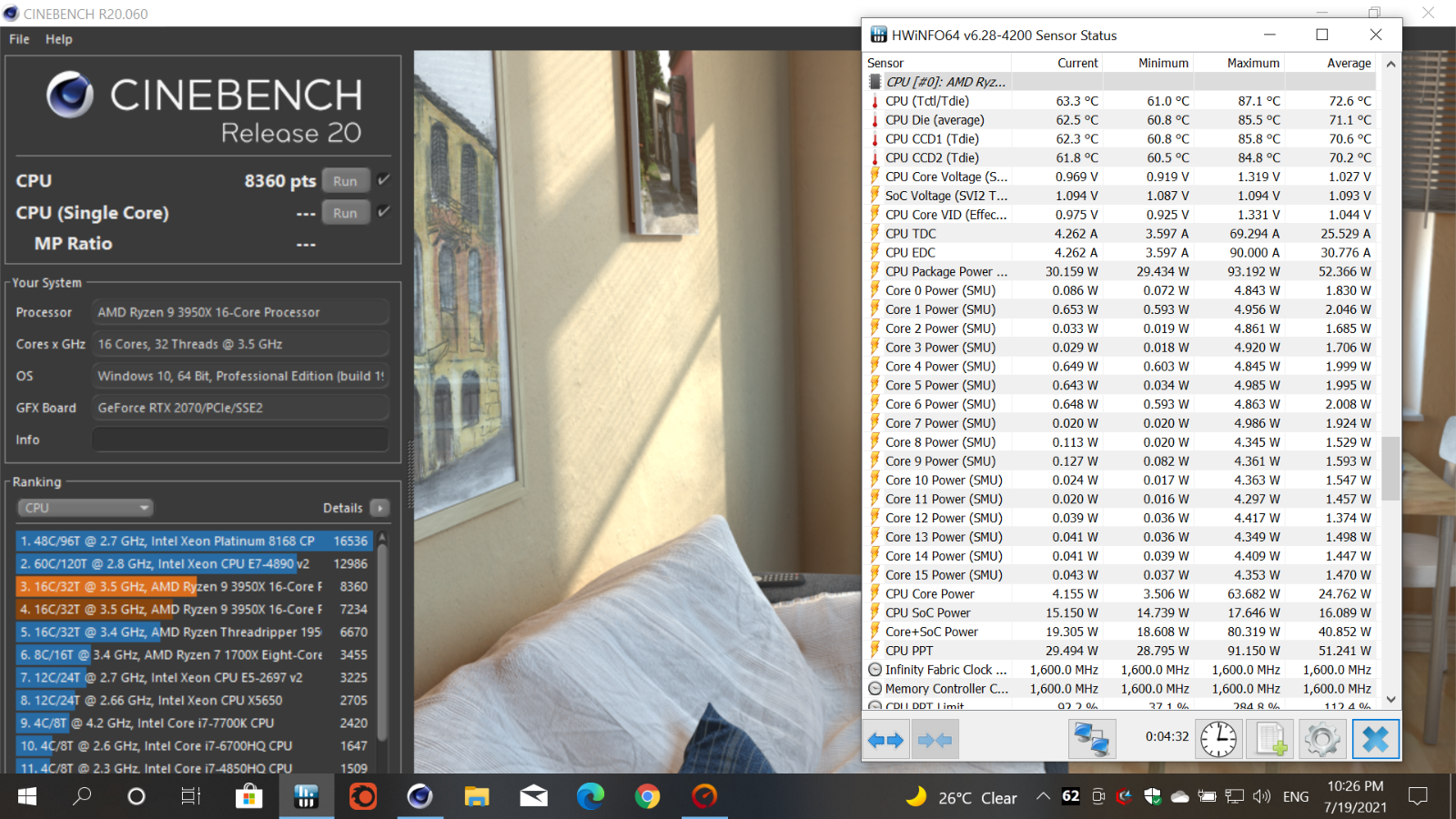Click the Info input field in Cinebench

(x=240, y=440)
